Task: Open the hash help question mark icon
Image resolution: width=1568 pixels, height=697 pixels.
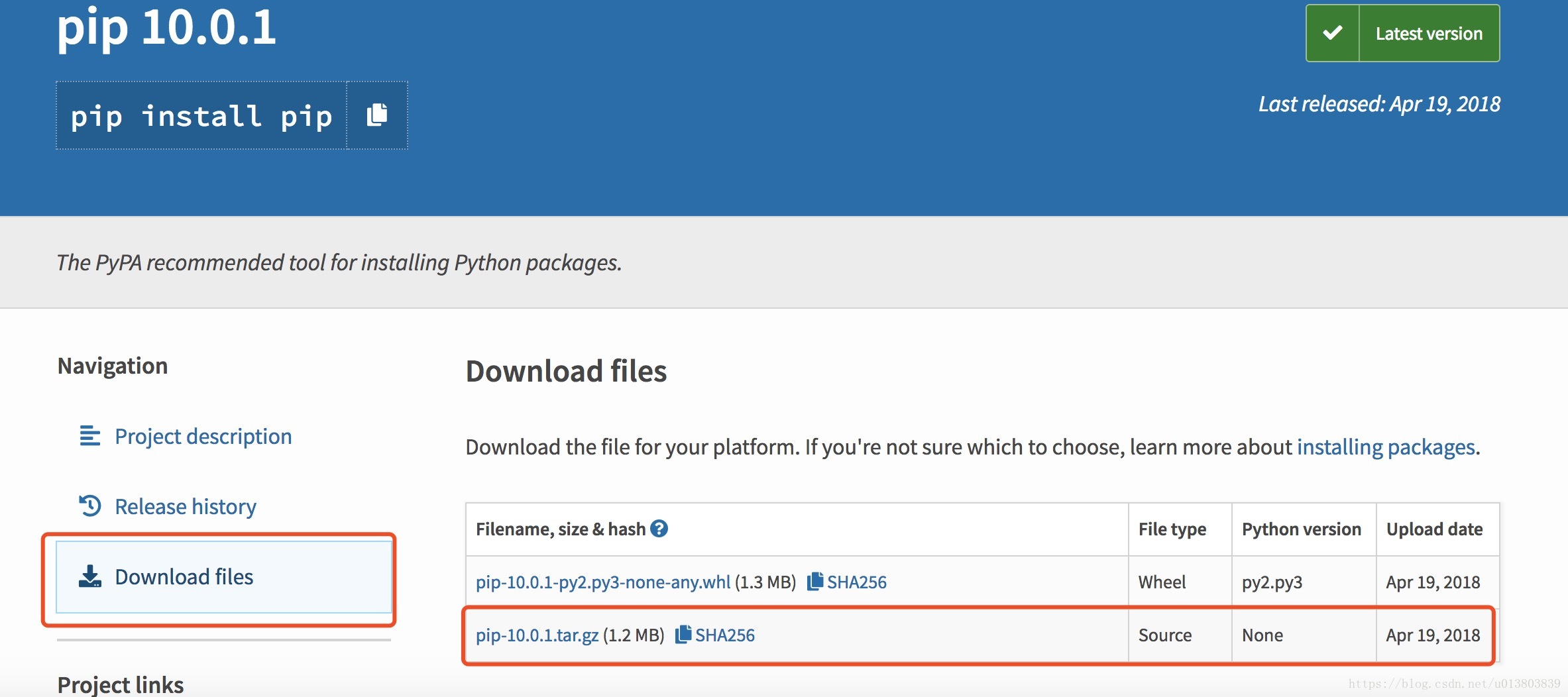Action: (x=659, y=529)
